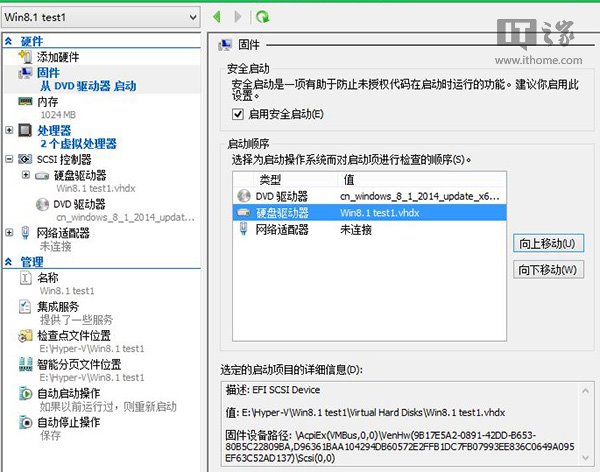Select 硬盘驱动器 row in boot order
Image resolution: width=600 pixels, height=472 pixels.
(x=369, y=212)
